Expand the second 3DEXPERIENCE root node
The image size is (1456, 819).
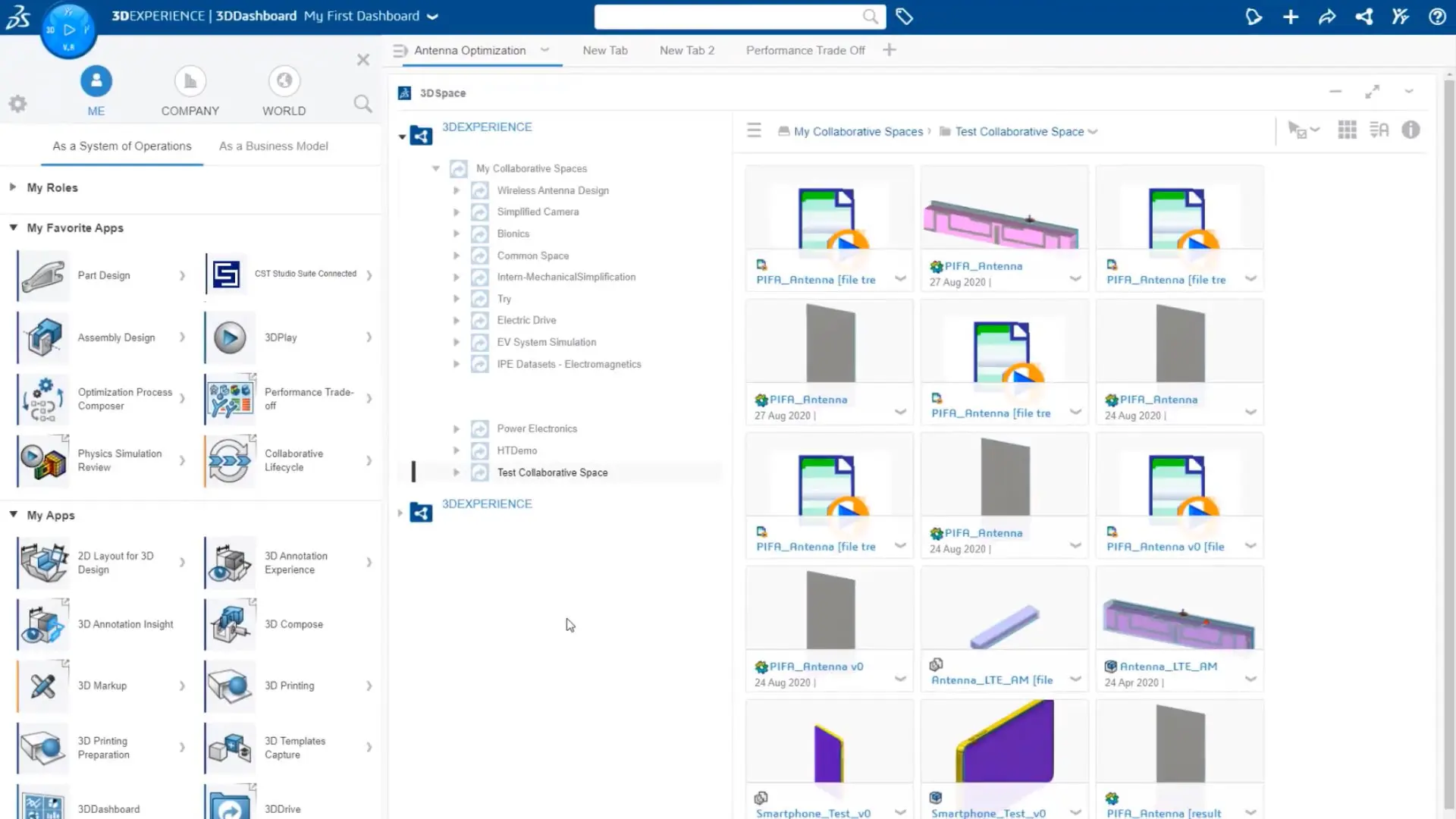pos(400,513)
